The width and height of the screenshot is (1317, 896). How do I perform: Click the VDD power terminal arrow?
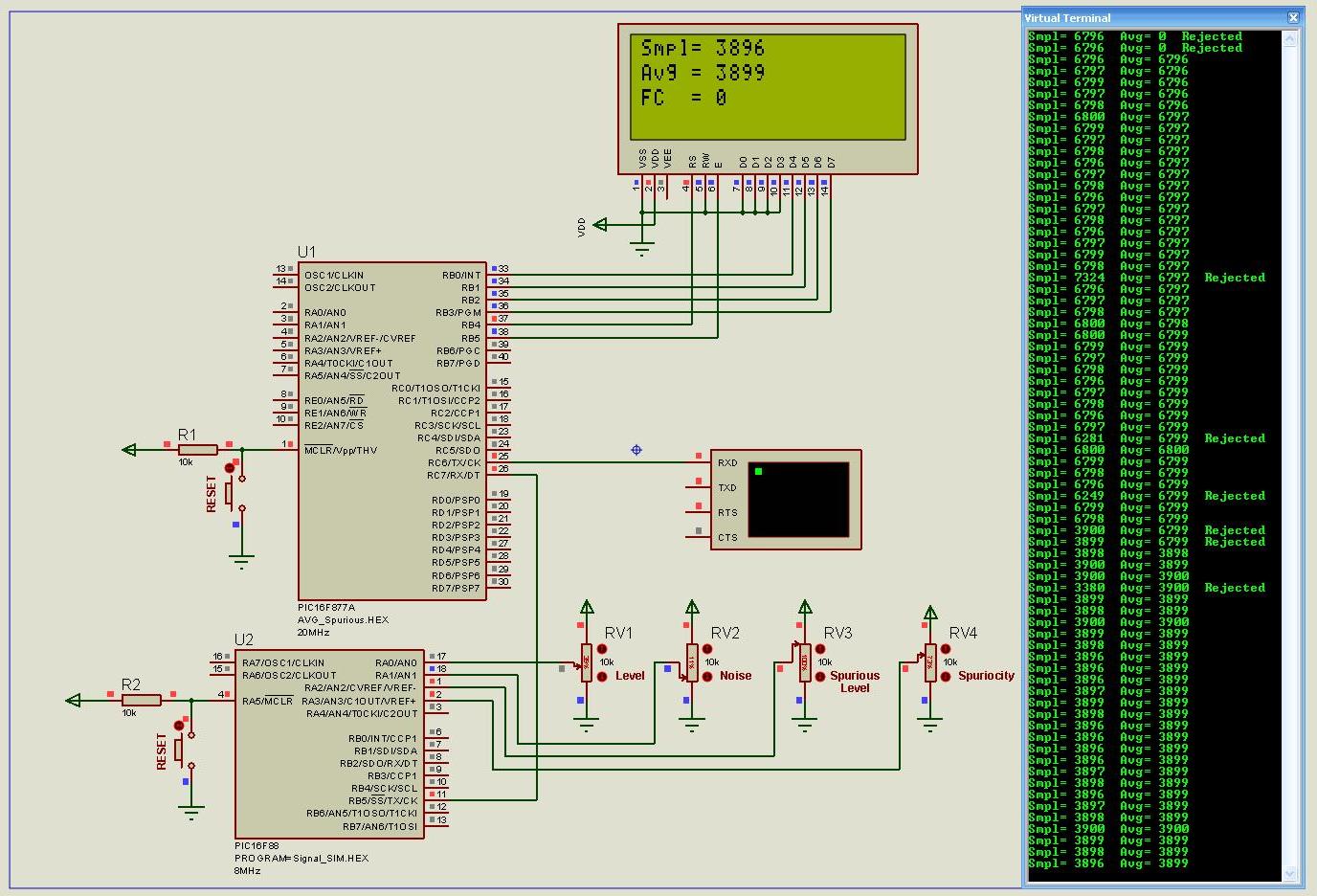point(600,225)
